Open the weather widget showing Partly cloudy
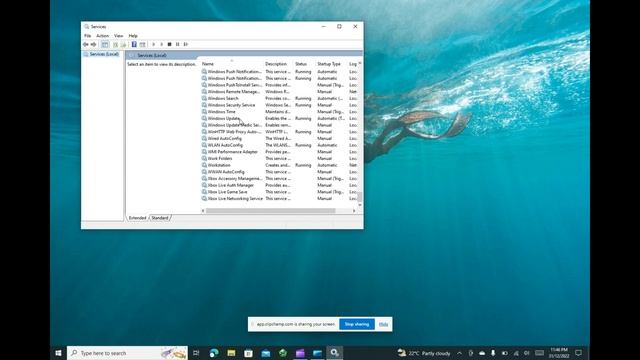 tap(424, 353)
